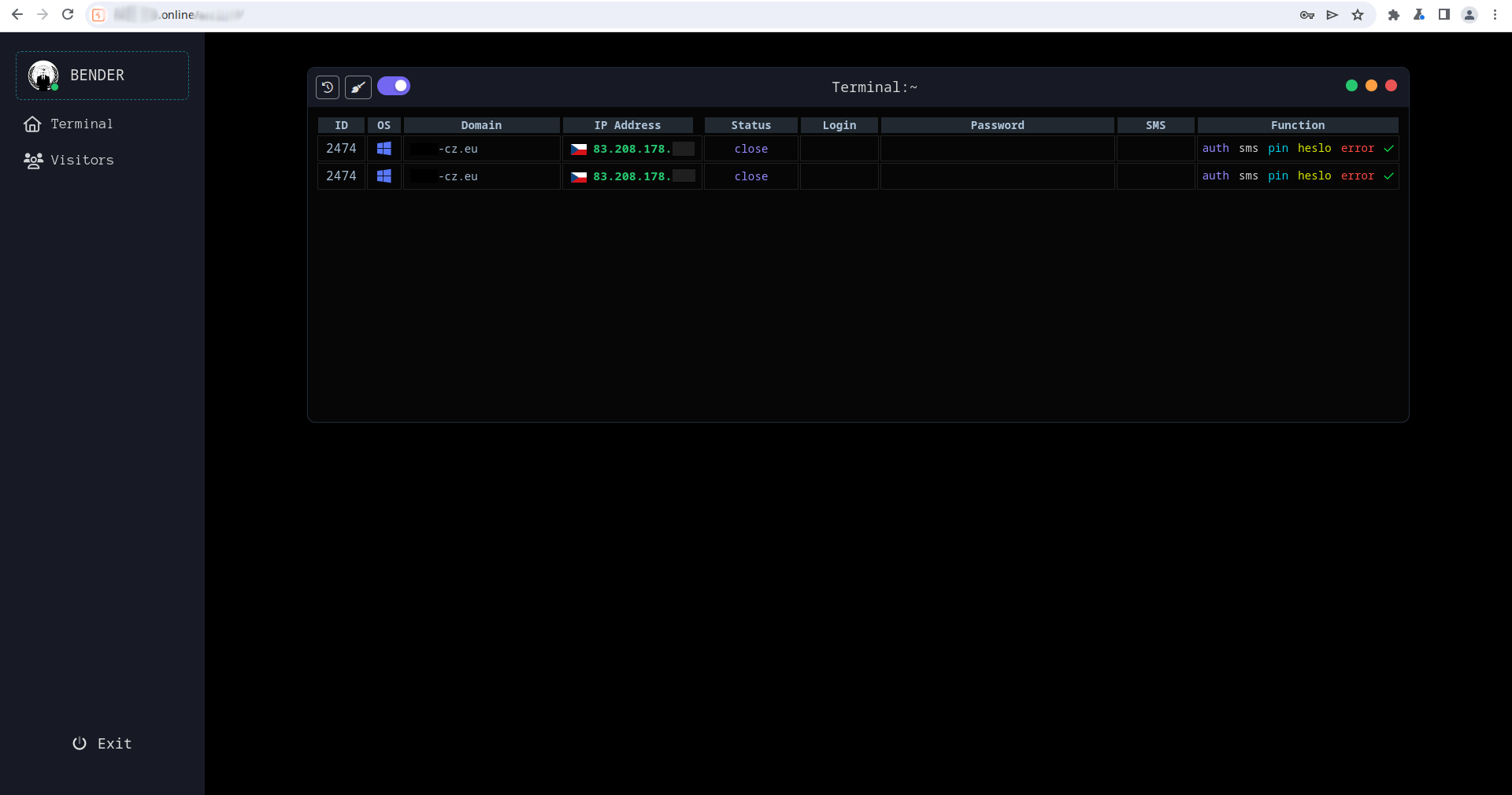1512x795 pixels.
Task: Click 'error' function in first row
Action: click(1358, 148)
